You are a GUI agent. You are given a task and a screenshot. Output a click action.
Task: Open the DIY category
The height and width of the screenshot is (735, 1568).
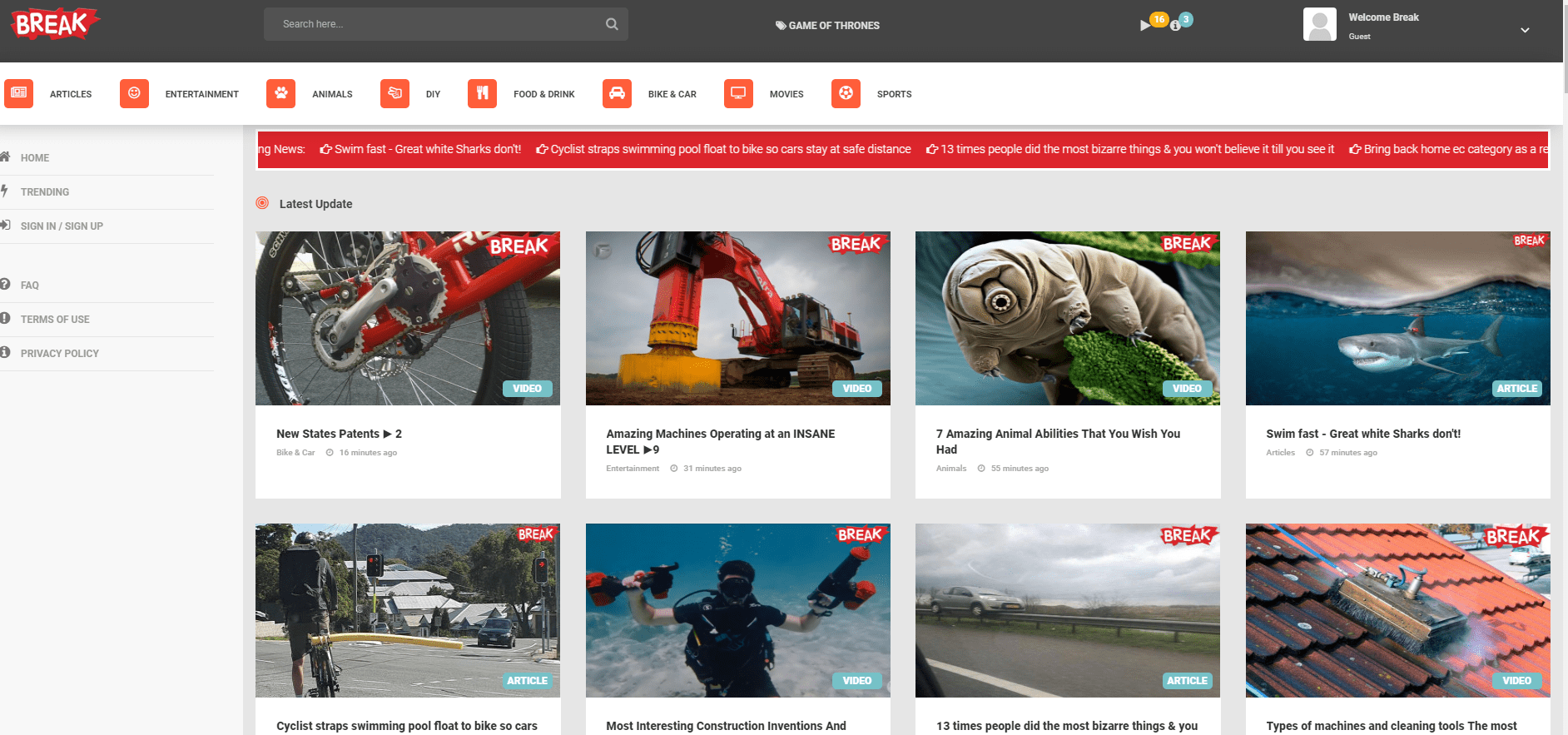433,94
